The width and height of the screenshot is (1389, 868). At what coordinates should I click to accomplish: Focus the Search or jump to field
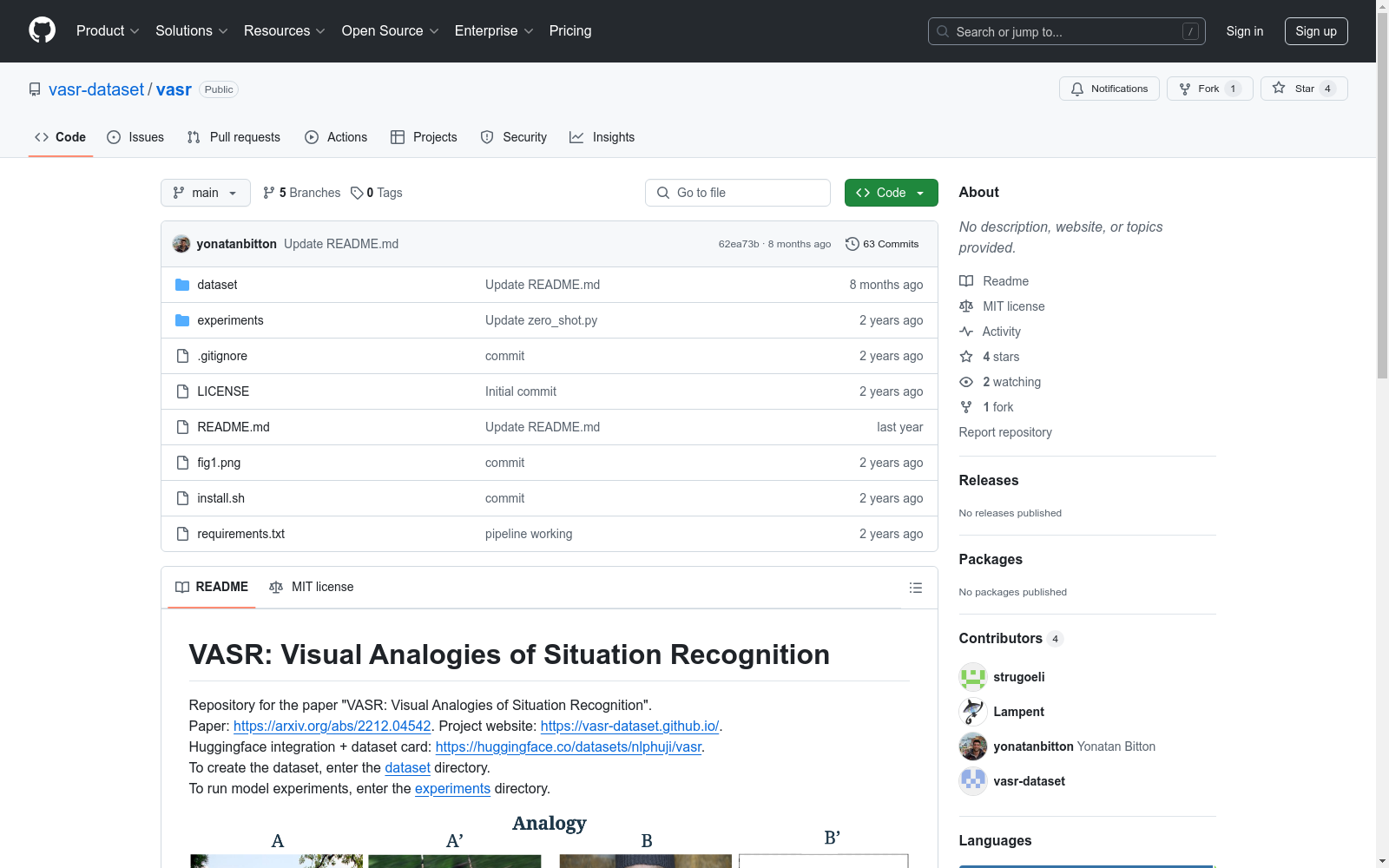pos(1067,31)
